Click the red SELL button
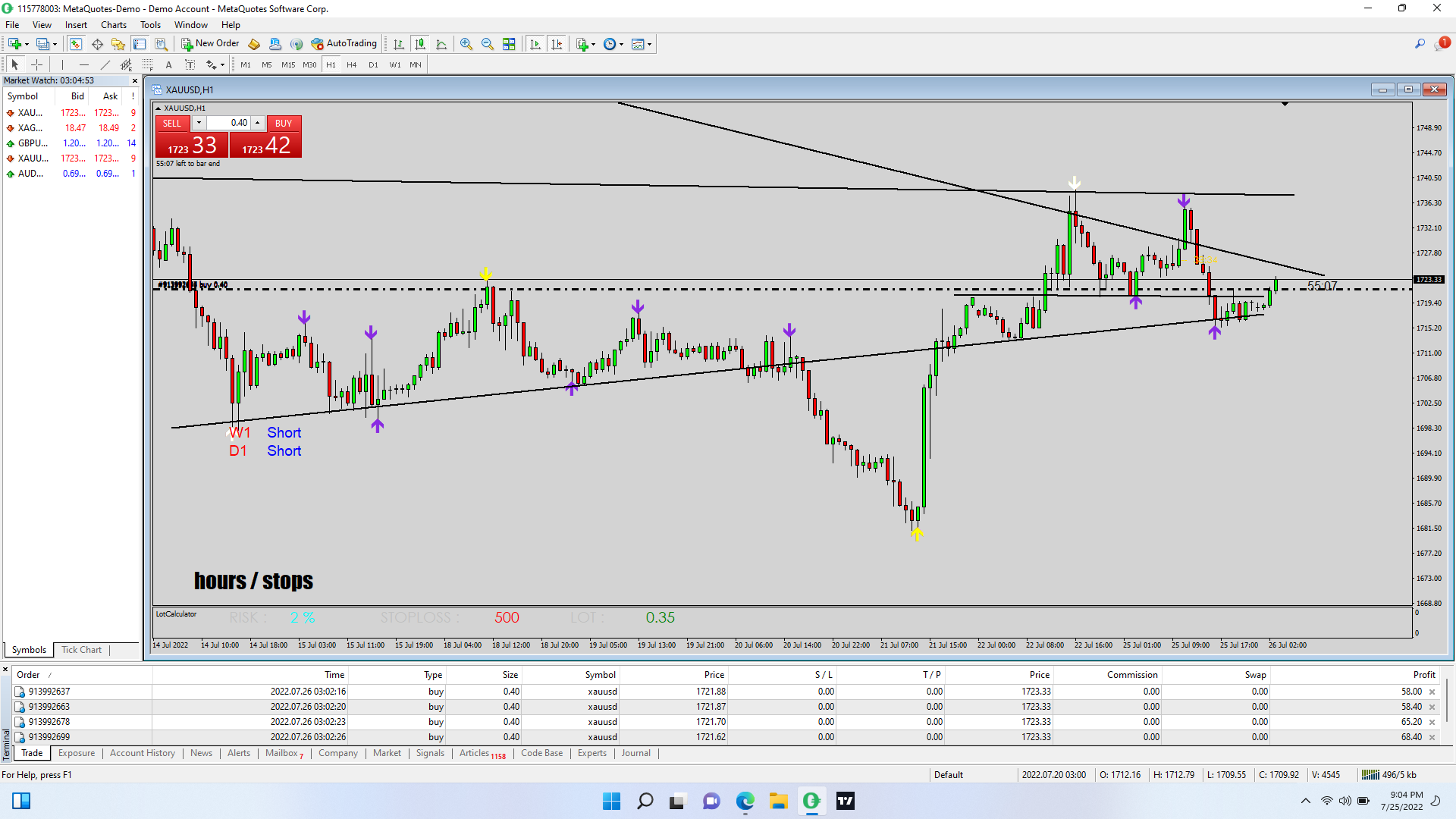This screenshot has width=1456, height=819. coord(172,123)
